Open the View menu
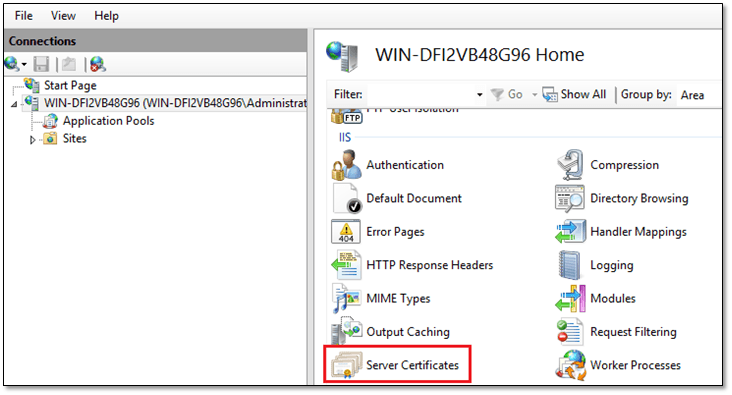 (63, 16)
